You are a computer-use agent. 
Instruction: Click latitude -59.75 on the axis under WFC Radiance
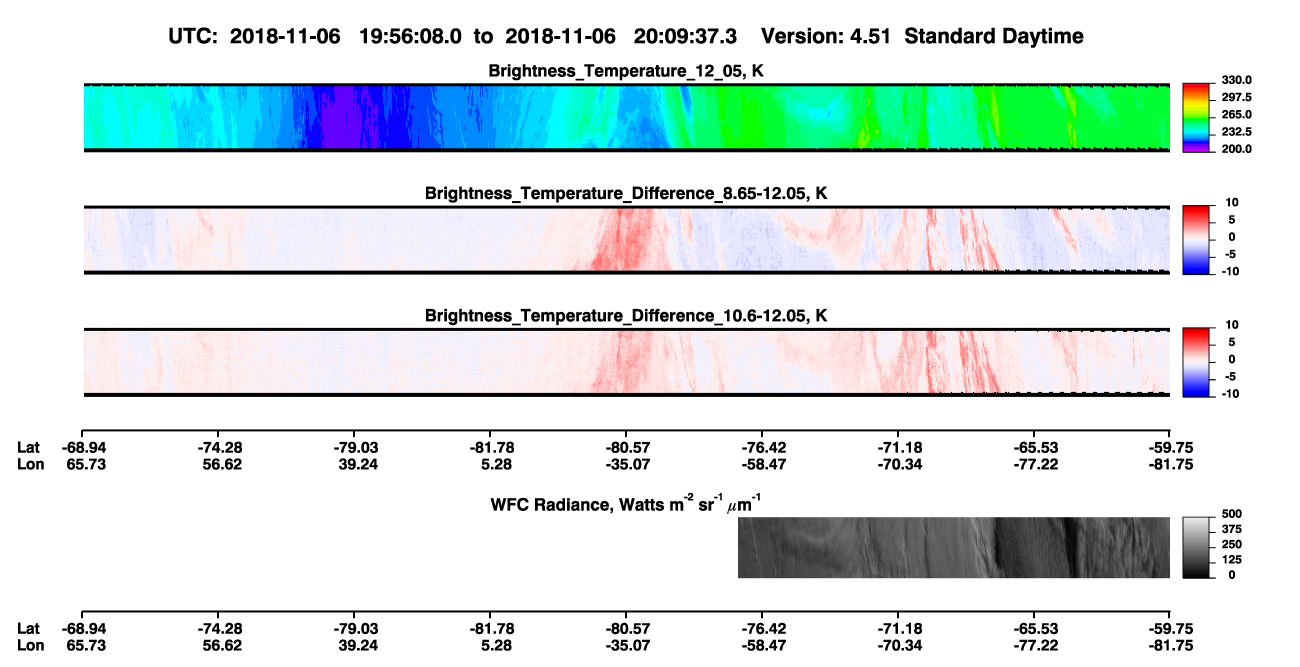click(x=1171, y=628)
